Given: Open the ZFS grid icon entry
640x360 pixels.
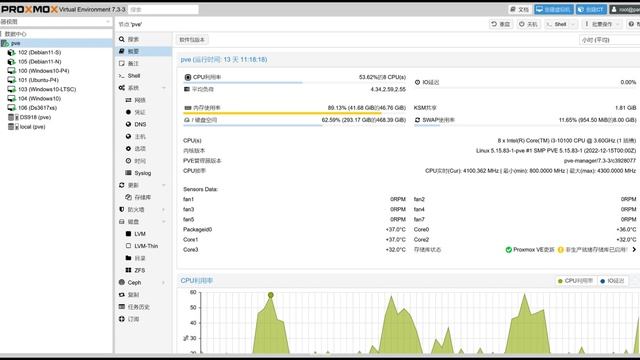Looking at the screenshot, I should [x=128, y=270].
